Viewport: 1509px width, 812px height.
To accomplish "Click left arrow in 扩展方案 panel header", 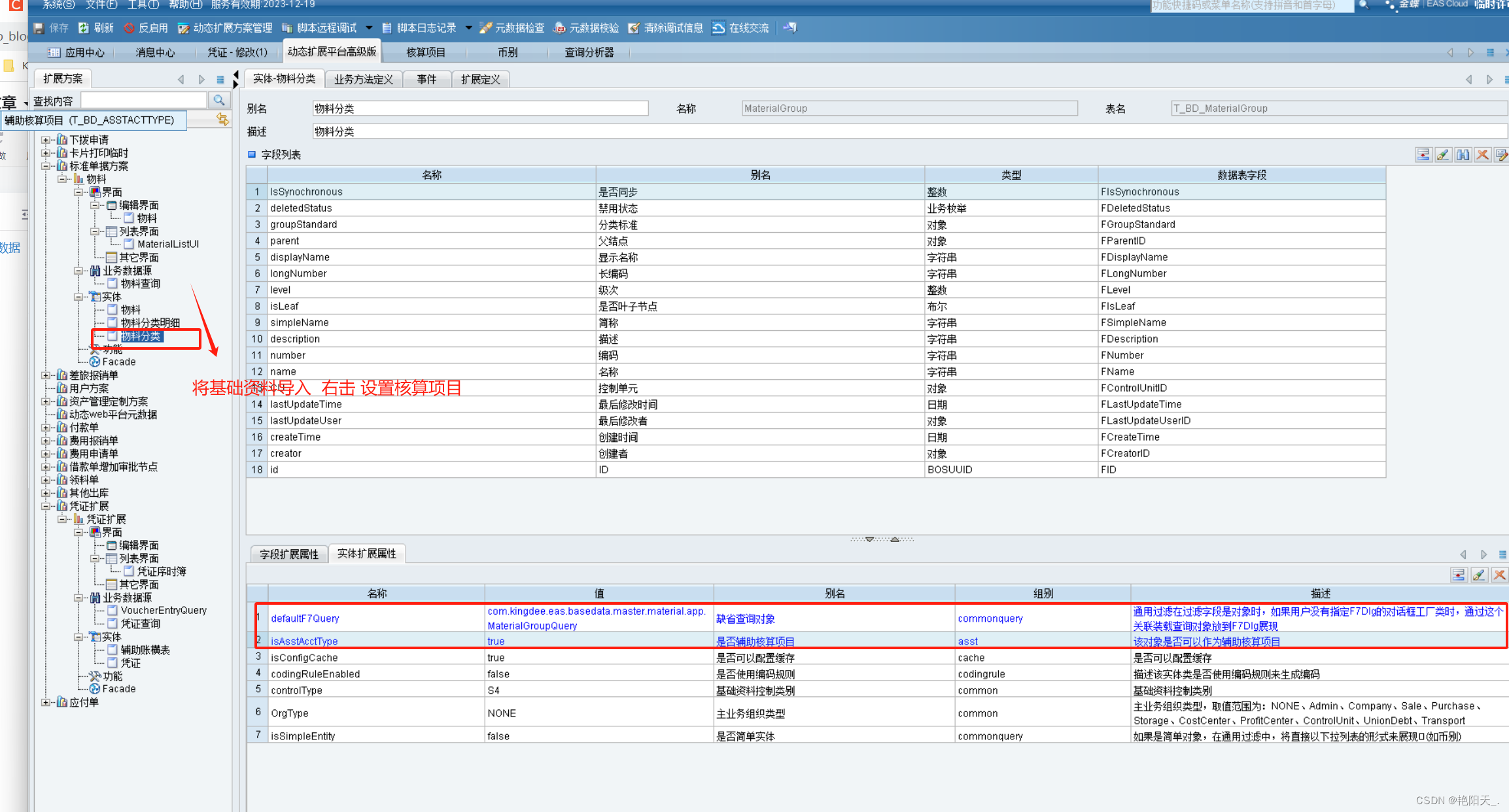I will click(x=181, y=80).
